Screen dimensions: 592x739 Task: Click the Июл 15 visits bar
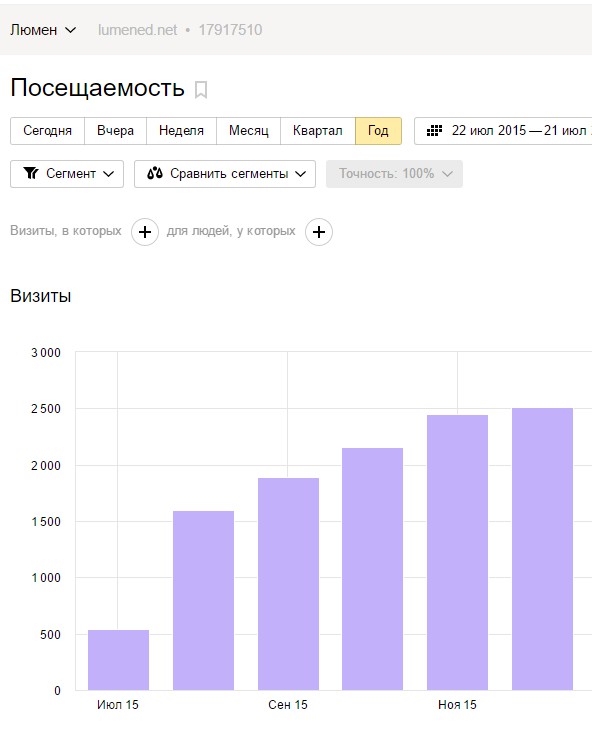click(x=118, y=660)
